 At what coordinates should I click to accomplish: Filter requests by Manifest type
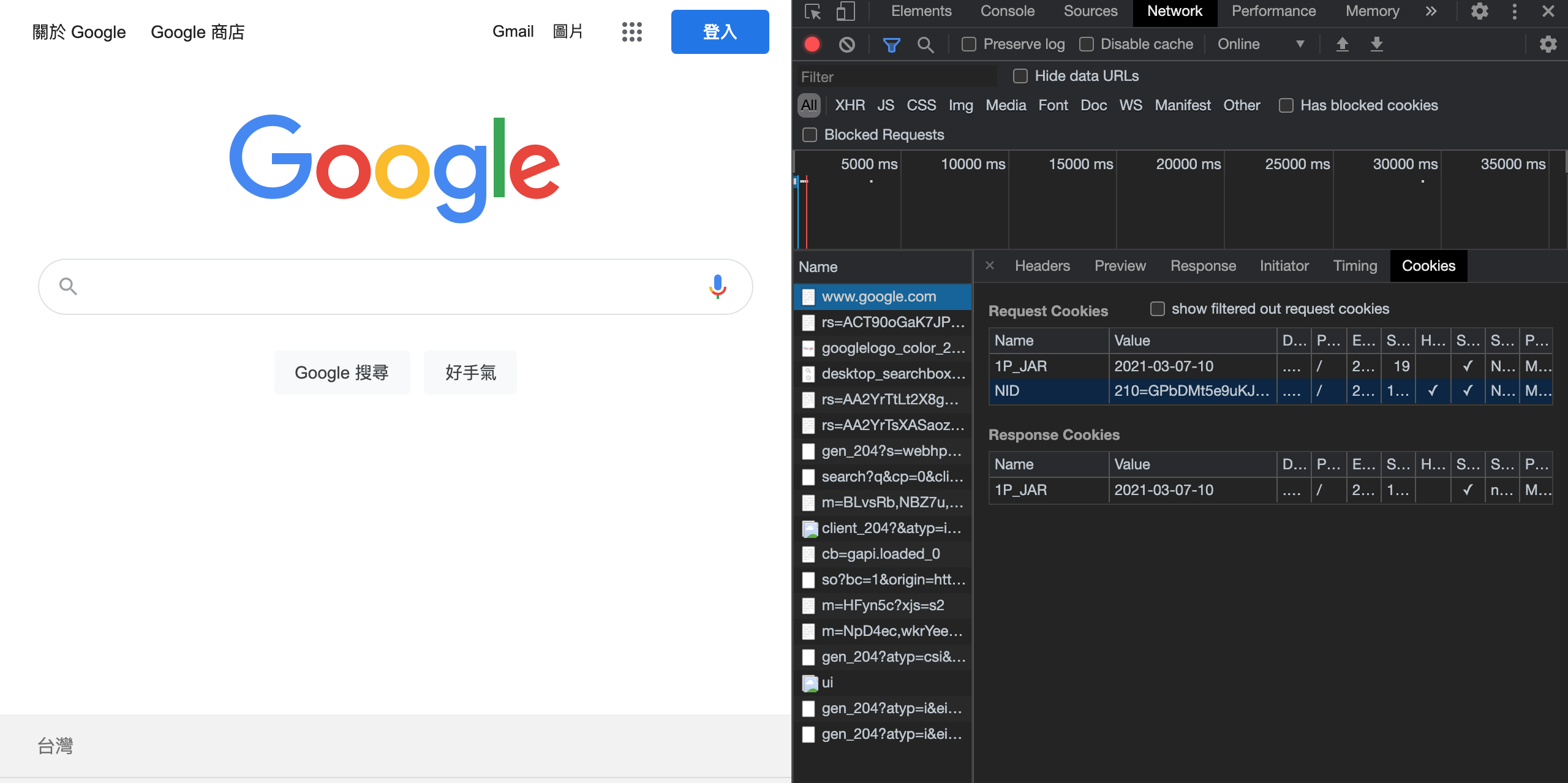(1182, 105)
